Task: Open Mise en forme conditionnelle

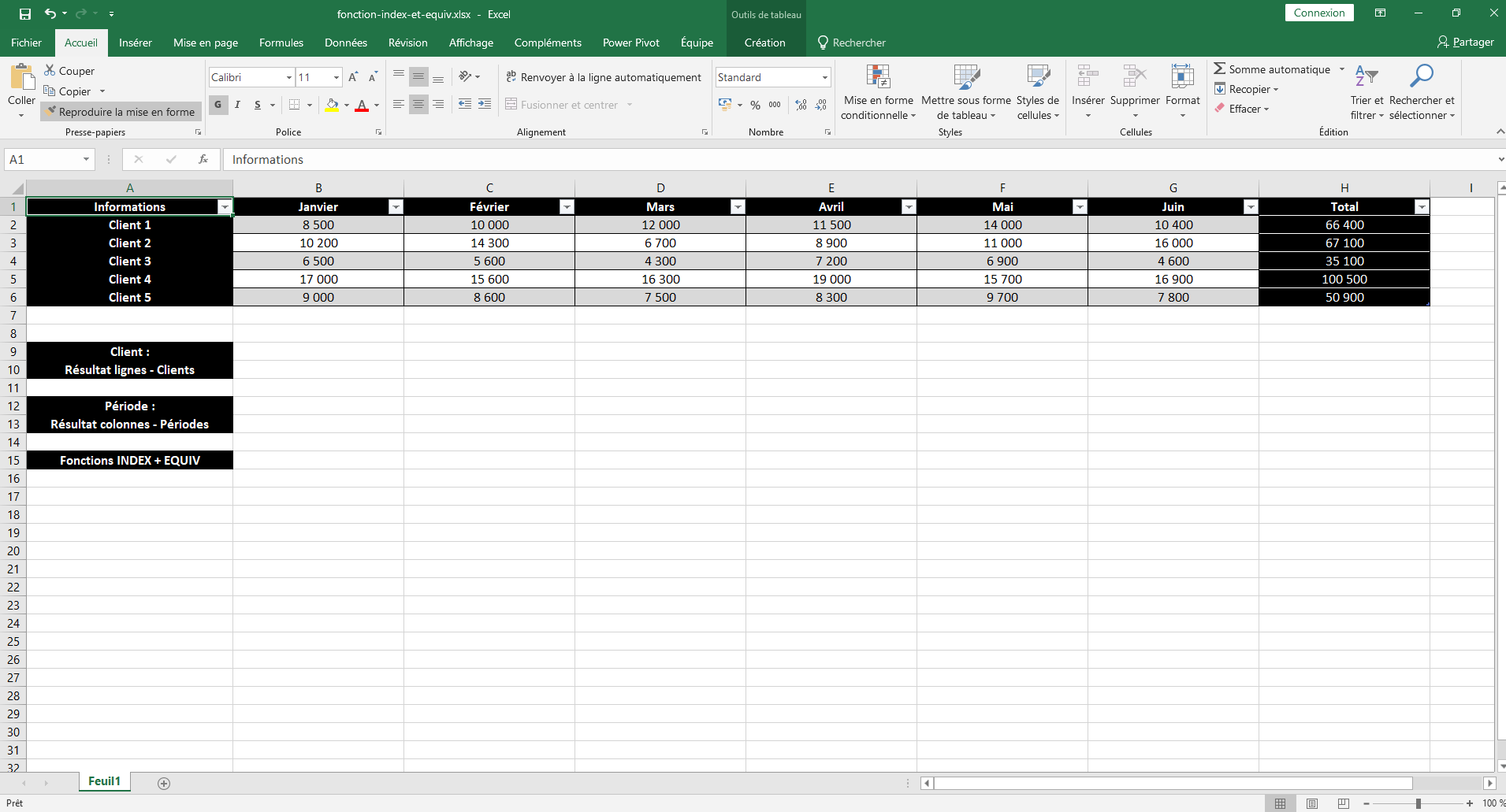Action: click(x=878, y=93)
